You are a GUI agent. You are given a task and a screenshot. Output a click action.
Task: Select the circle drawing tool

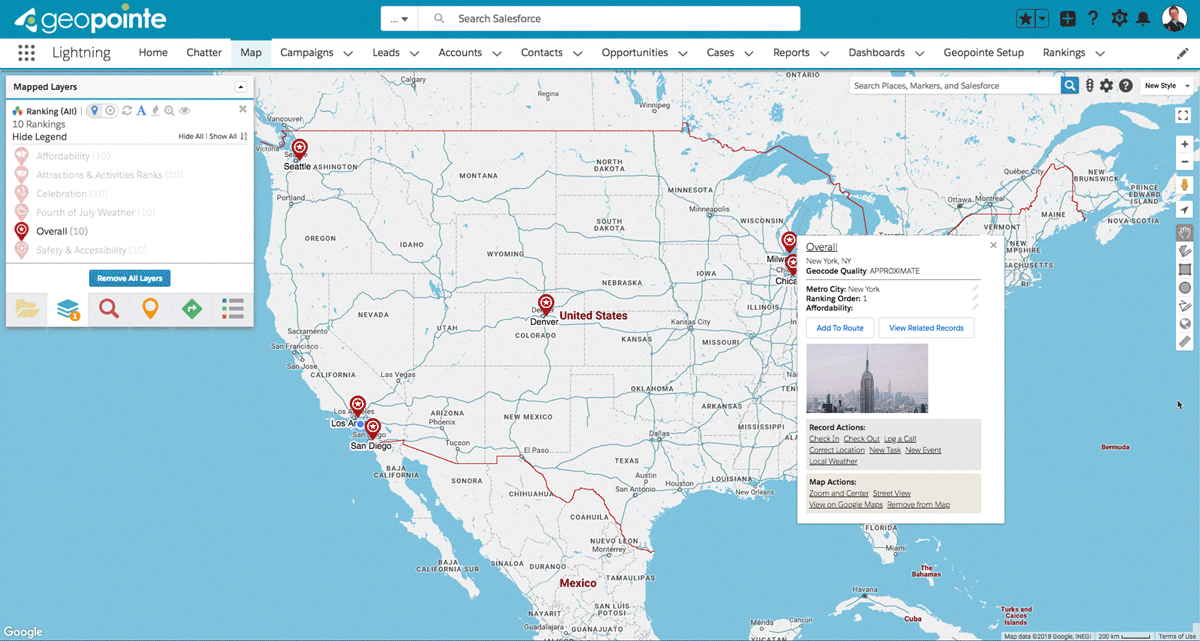[1185, 288]
